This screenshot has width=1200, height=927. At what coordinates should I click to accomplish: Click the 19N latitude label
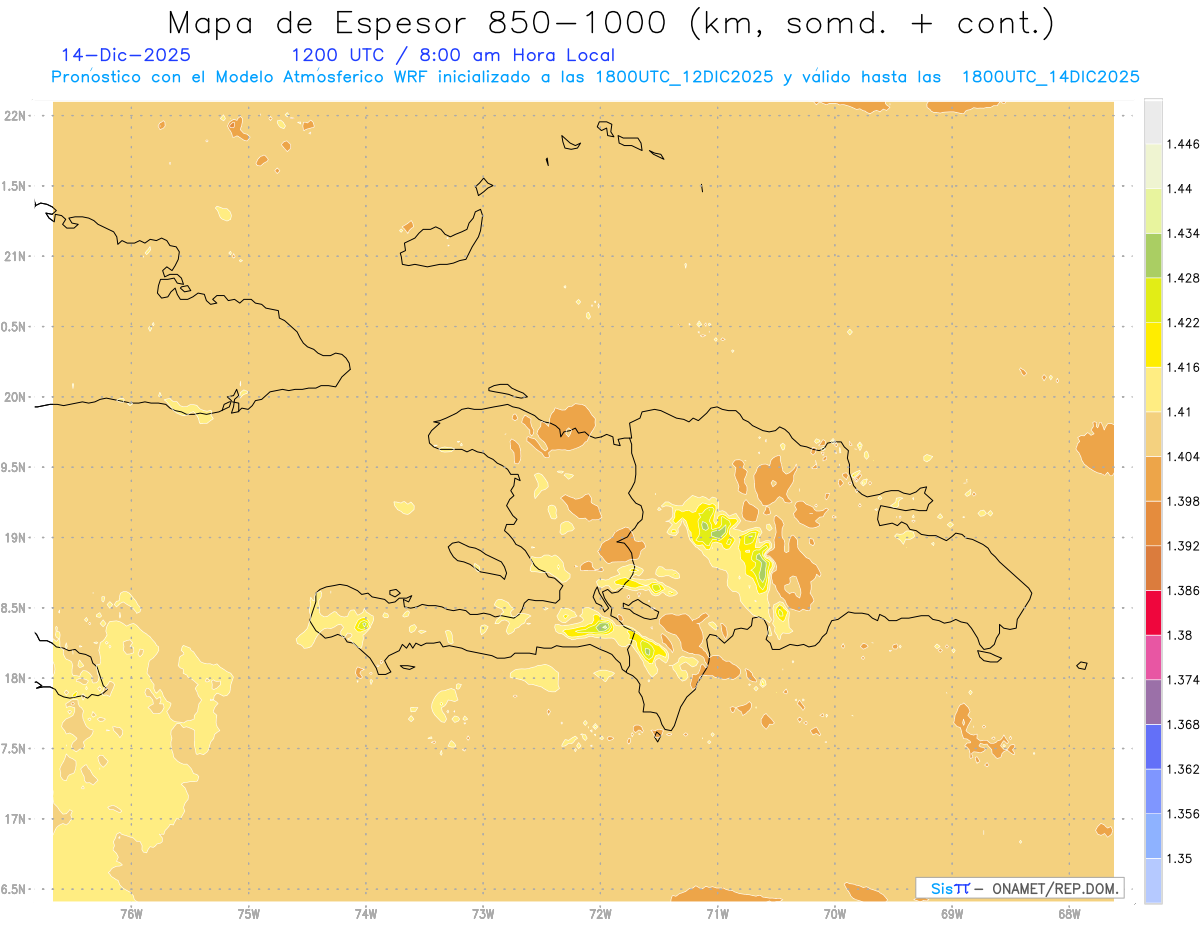(x=16, y=537)
